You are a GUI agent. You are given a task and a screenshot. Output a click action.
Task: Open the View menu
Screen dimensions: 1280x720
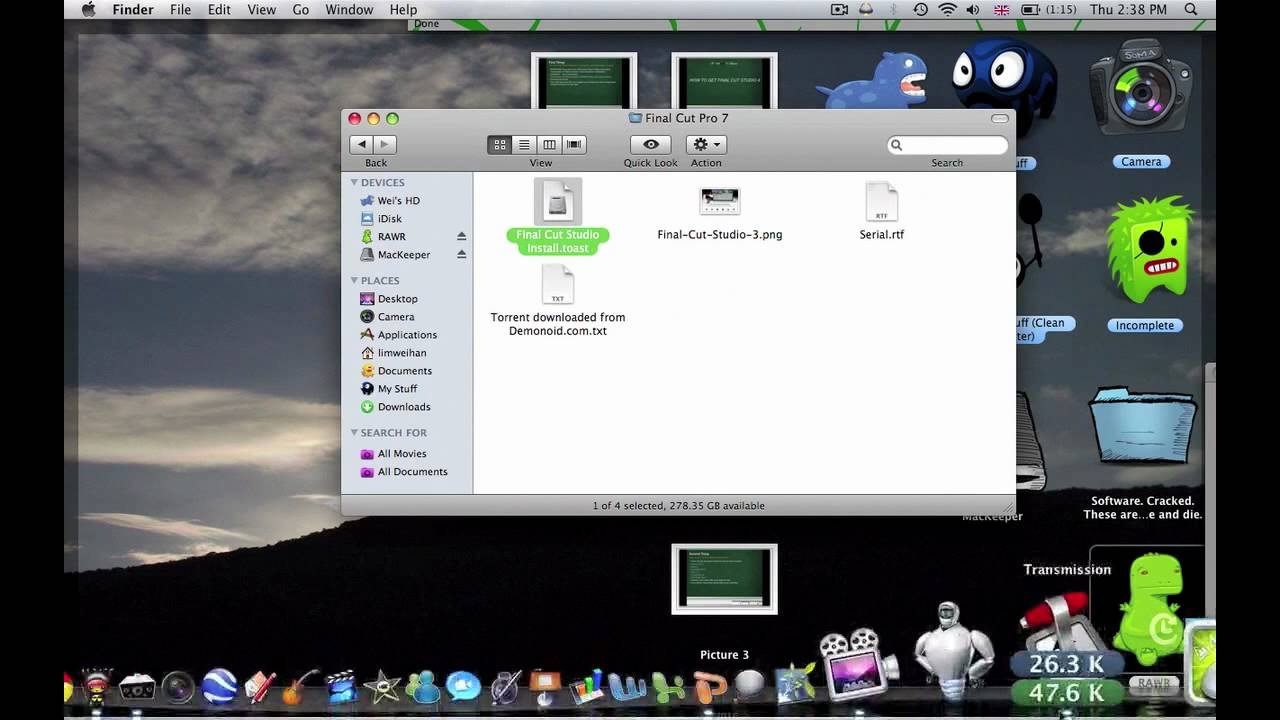tap(261, 10)
